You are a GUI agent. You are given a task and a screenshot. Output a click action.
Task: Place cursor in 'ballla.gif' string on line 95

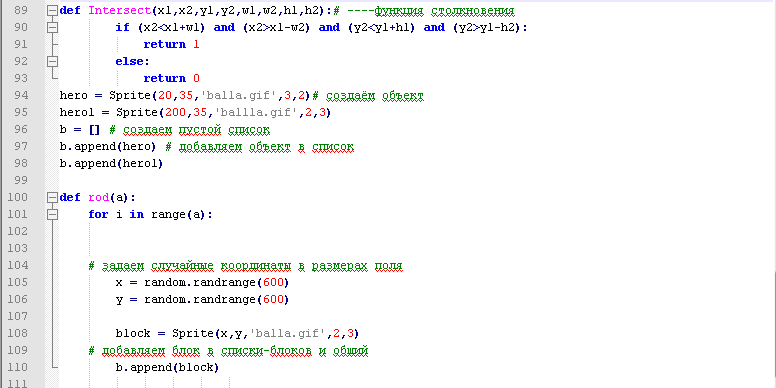256,113
